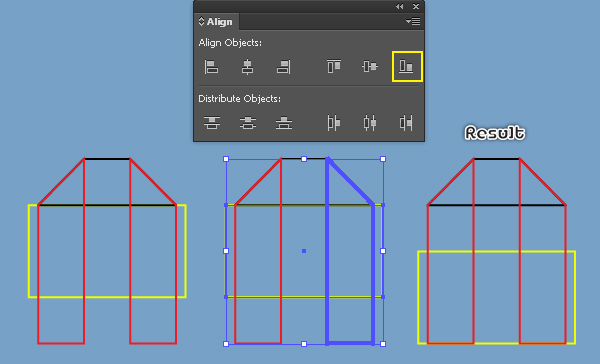Screen dimensions: 600x364
Task: Click Horizontal Align Left icon
Action: tap(211, 67)
